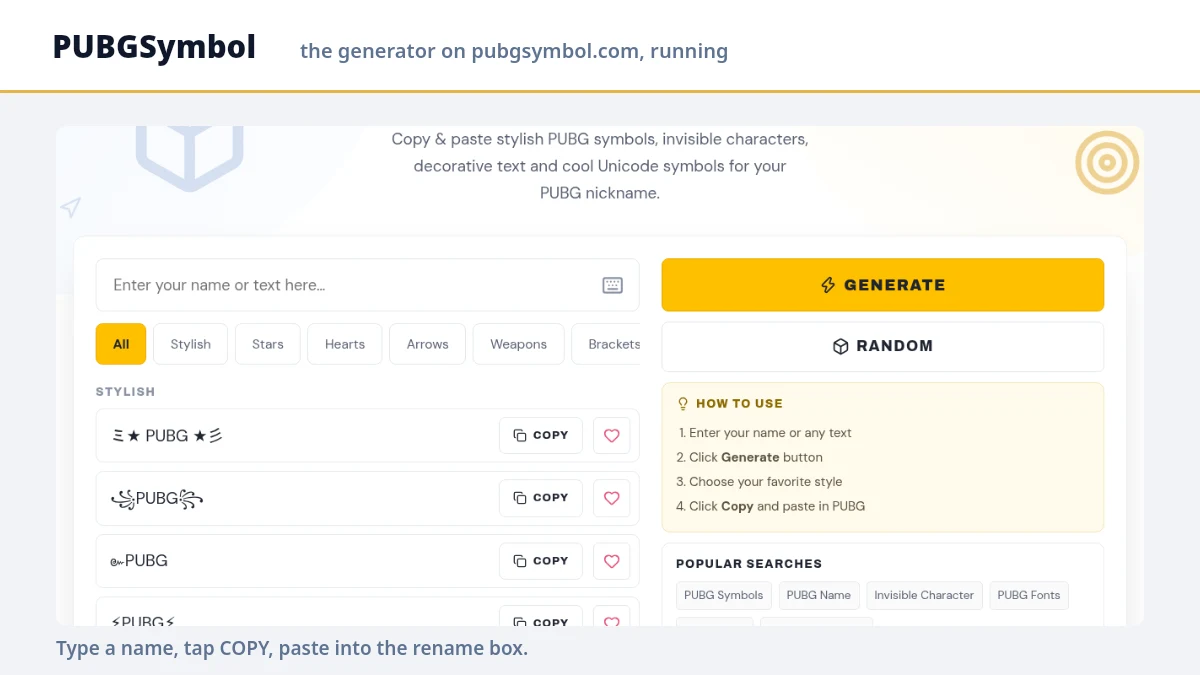The image size is (1200, 675).
Task: Click the ๛PUBG styled text
Action: point(139,561)
